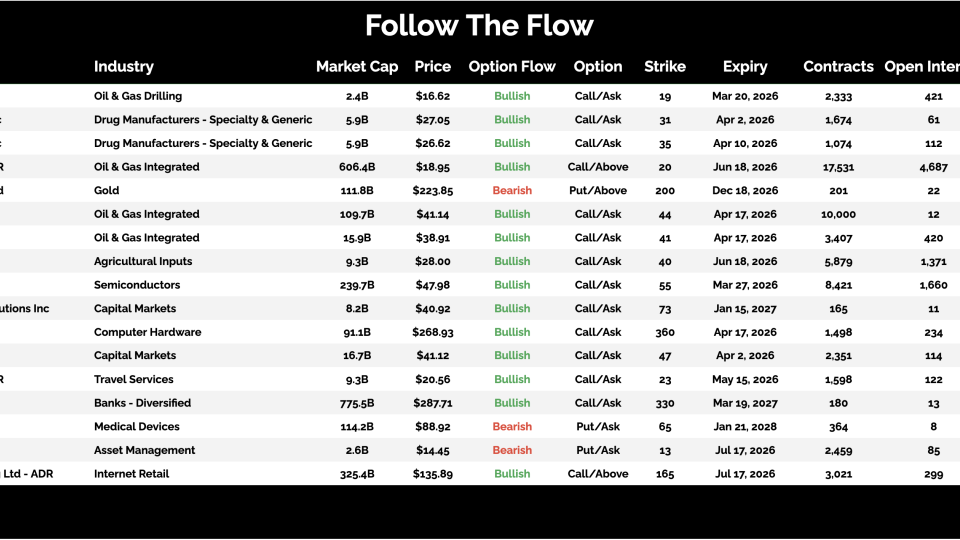Click the Bearish flow in the Gold row
The image size is (960, 540).
tap(512, 191)
